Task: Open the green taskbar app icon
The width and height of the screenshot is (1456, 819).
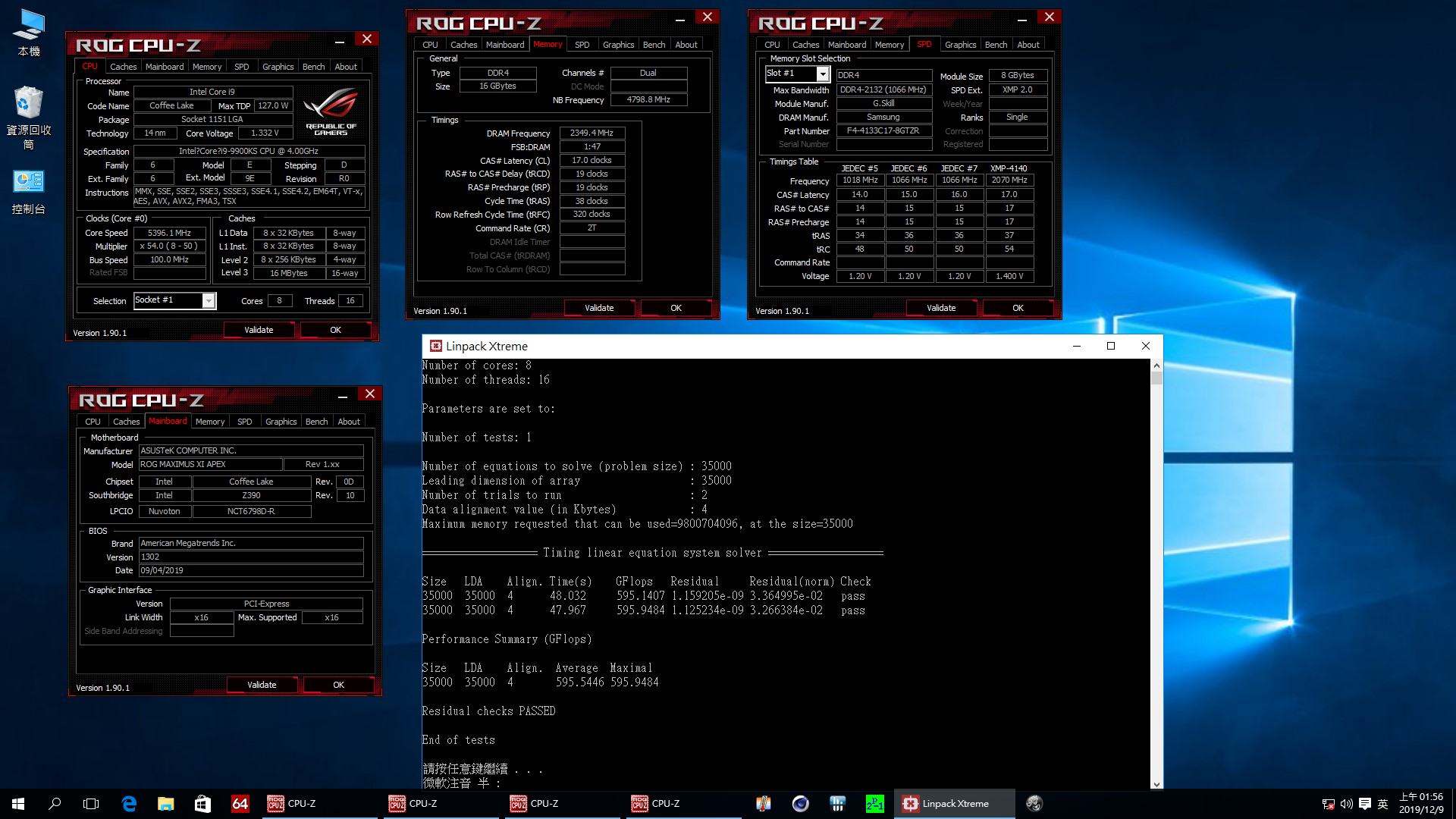Action: 874,804
